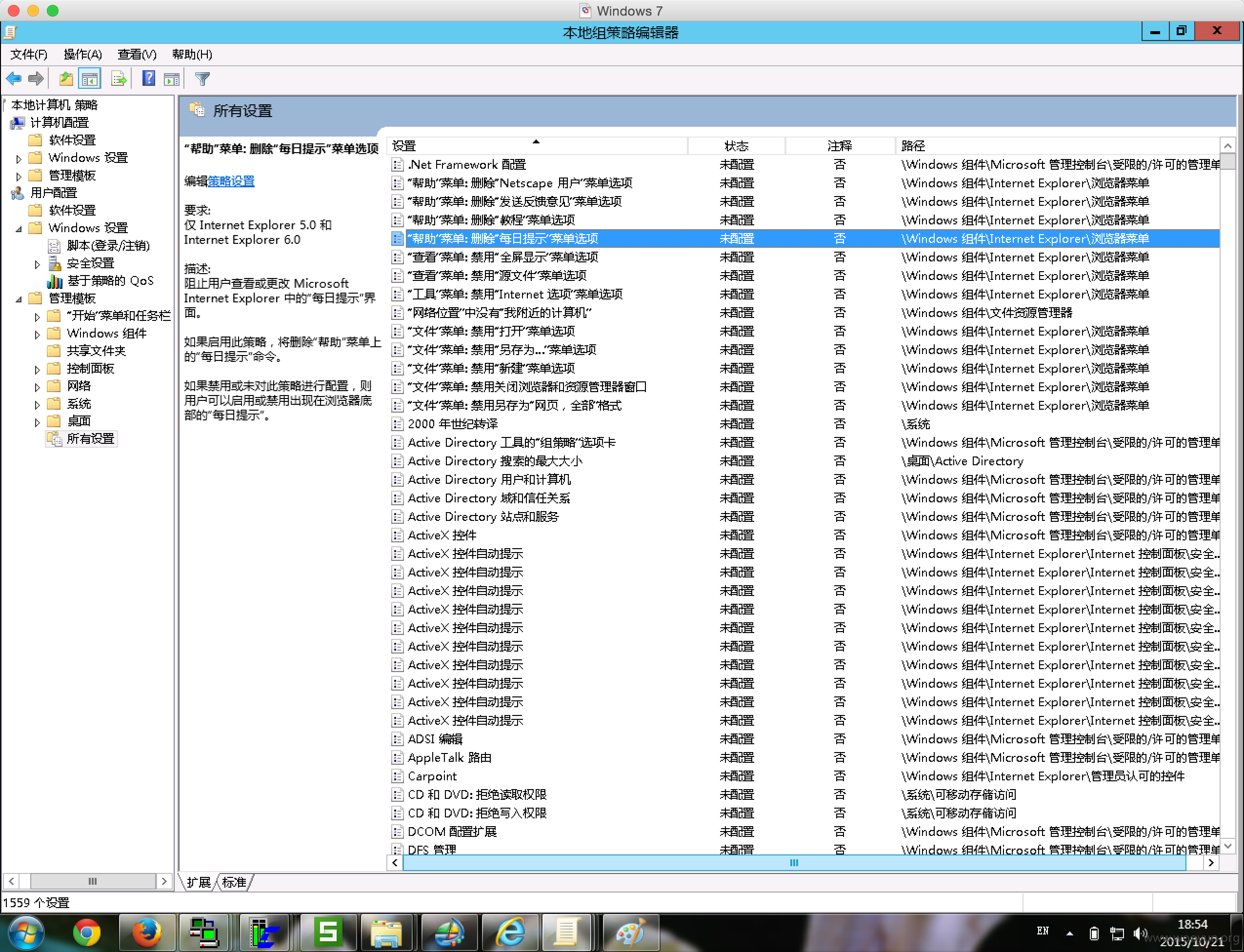The image size is (1244, 952).
Task: Select the 桌面 tree item
Action: pos(79,421)
